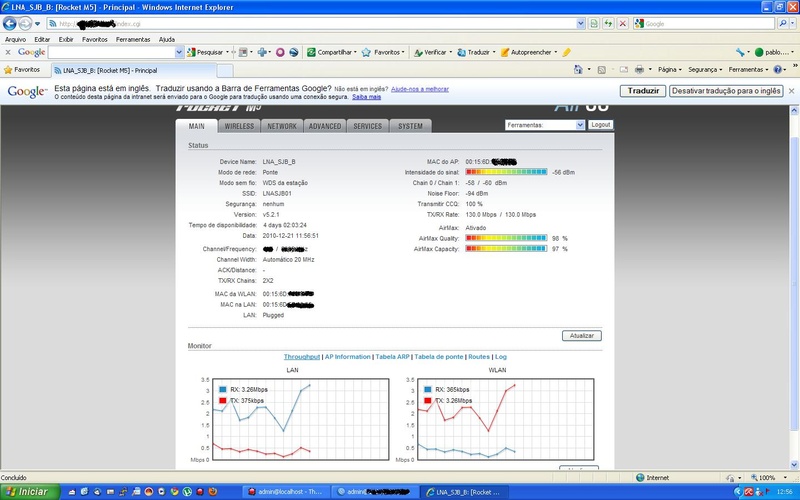The image size is (800, 500).
Task: Click the Logout button
Action: (x=601, y=124)
